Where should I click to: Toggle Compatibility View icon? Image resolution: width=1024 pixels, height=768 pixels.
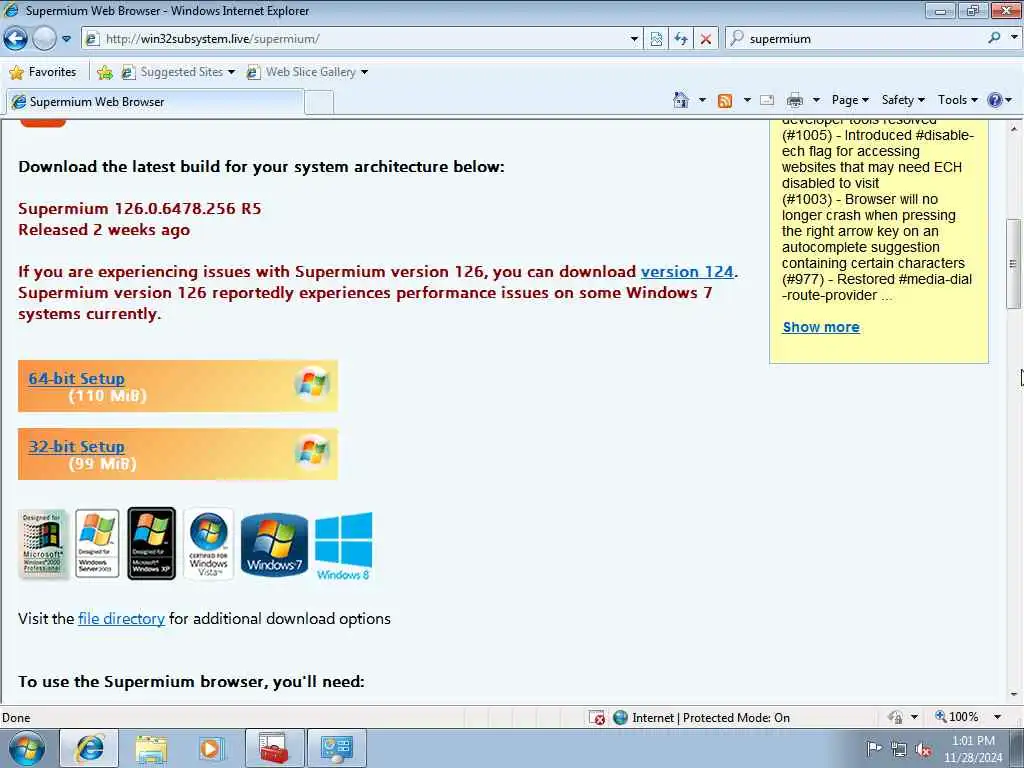coord(656,39)
